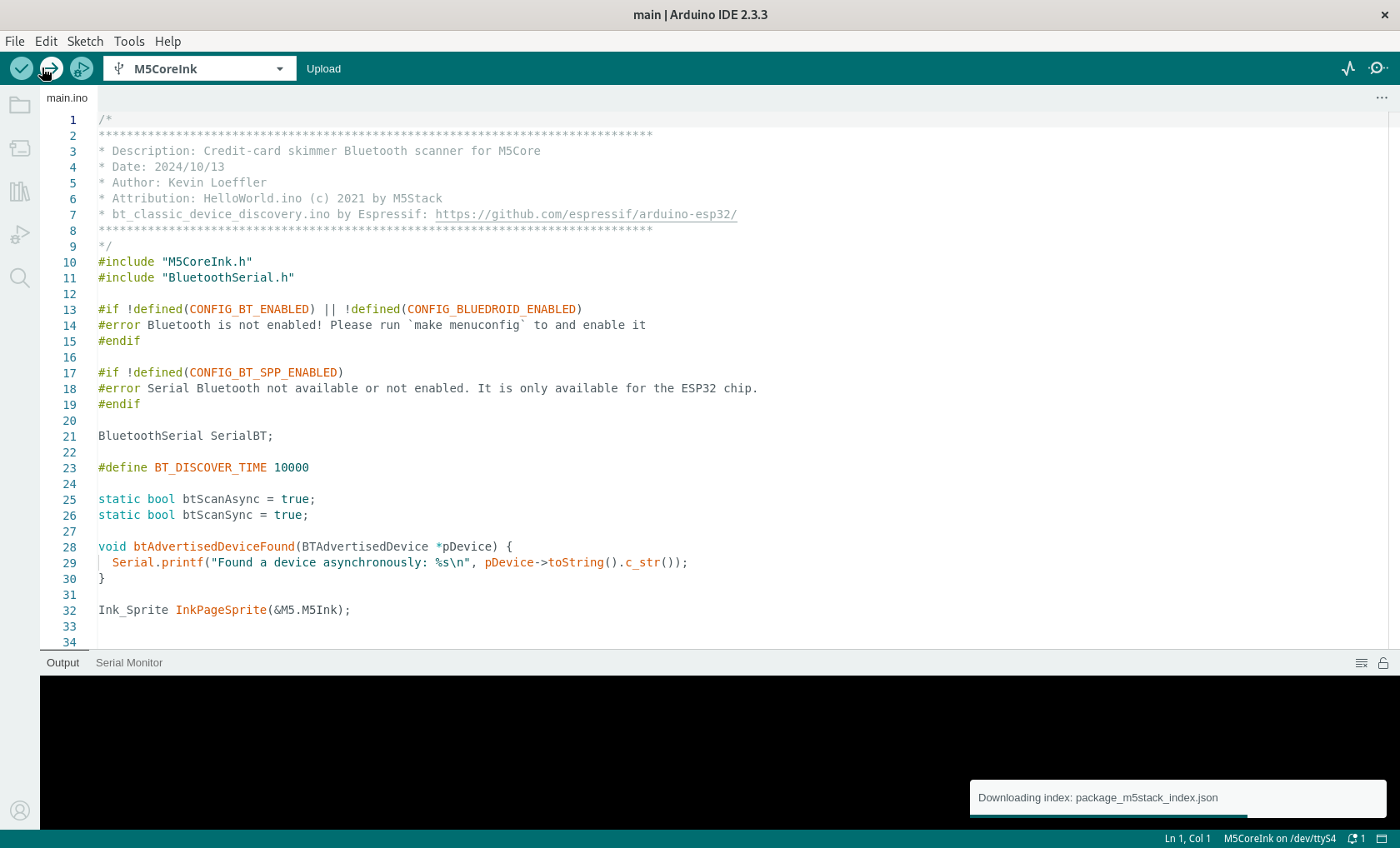Open the Serial Plotter
This screenshot has height=848, width=1400.
pyautogui.click(x=1348, y=68)
